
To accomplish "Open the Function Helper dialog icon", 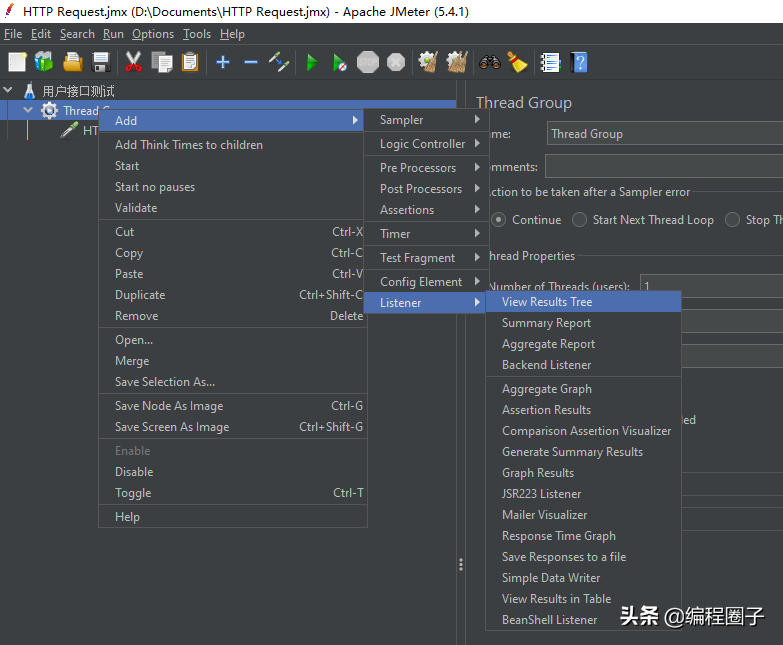I will tap(550, 62).
